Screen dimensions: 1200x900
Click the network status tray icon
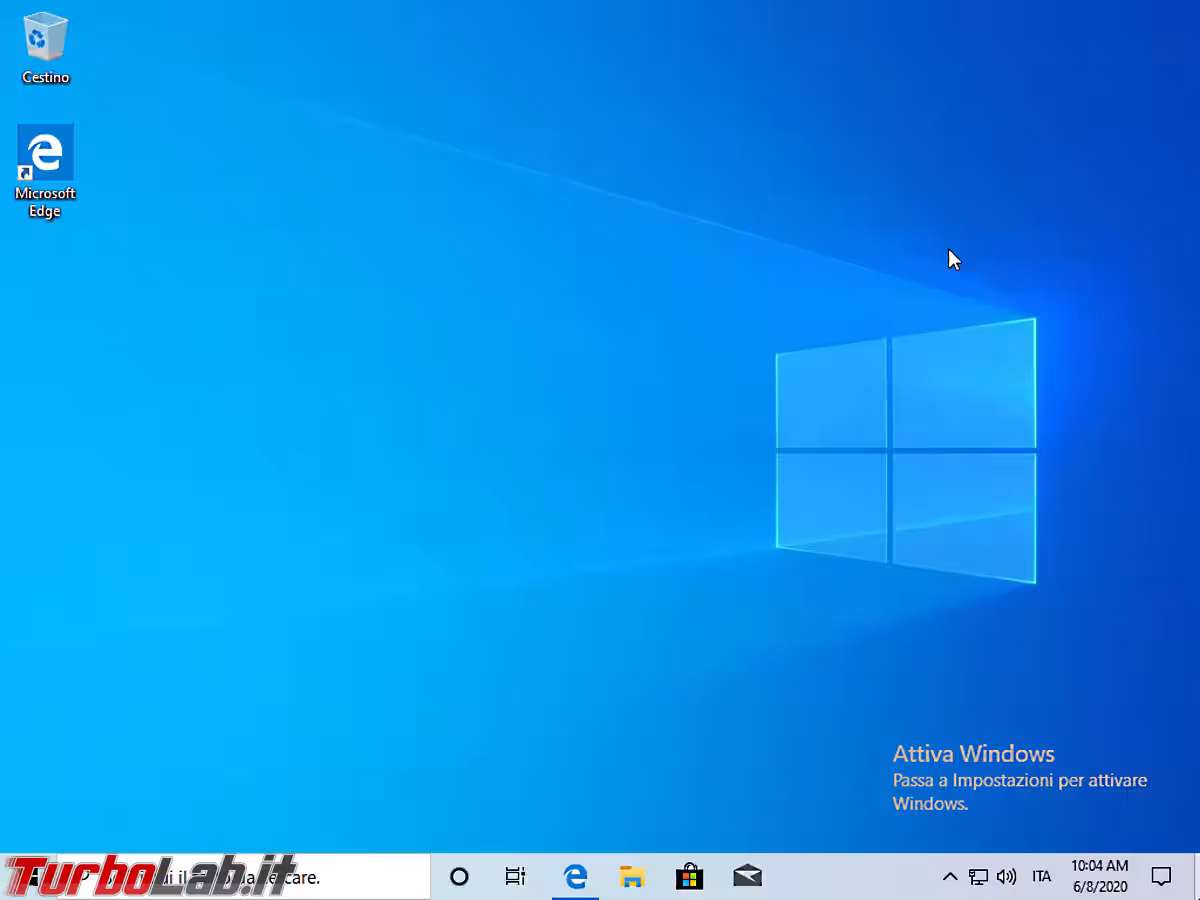tap(978, 877)
